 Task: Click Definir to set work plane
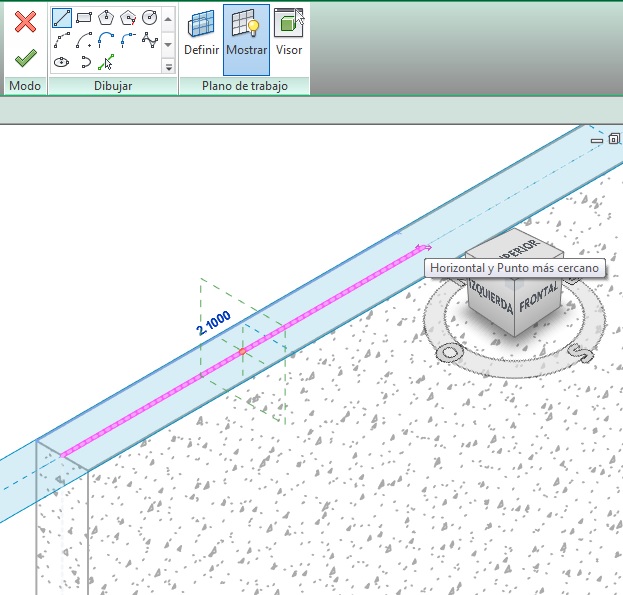pyautogui.click(x=201, y=38)
